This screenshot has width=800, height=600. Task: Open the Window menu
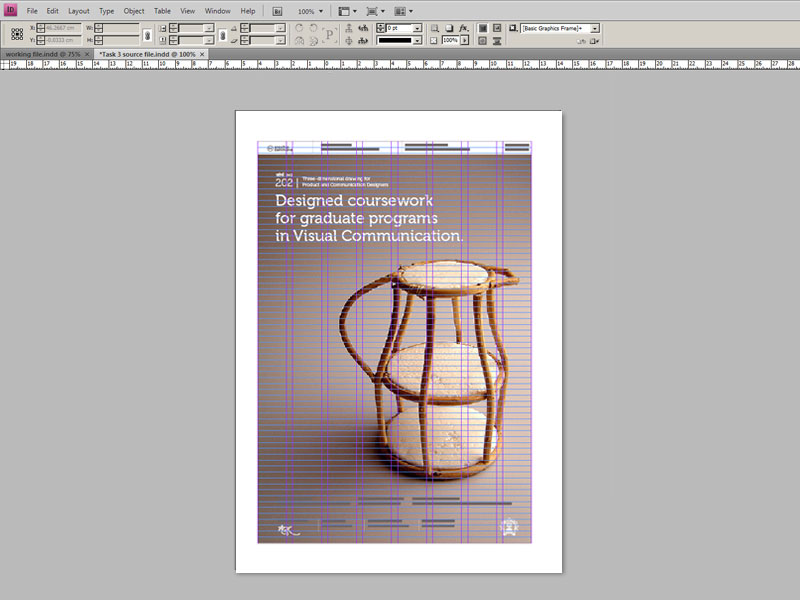pyautogui.click(x=217, y=11)
